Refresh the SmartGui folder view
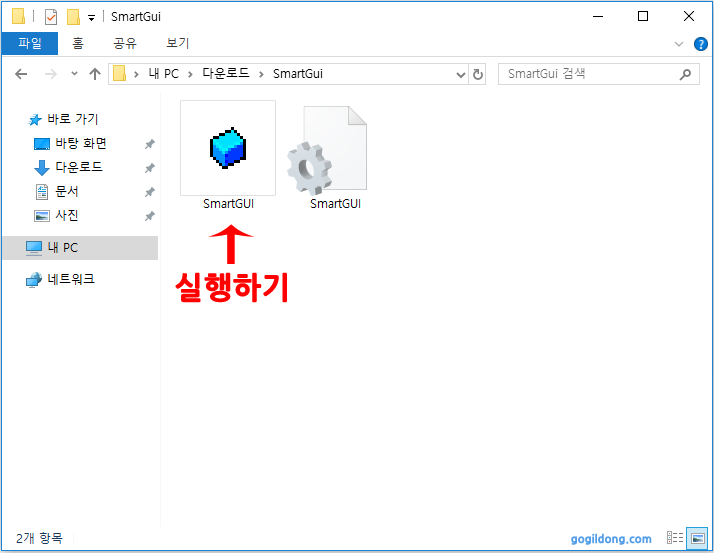 click(478, 74)
